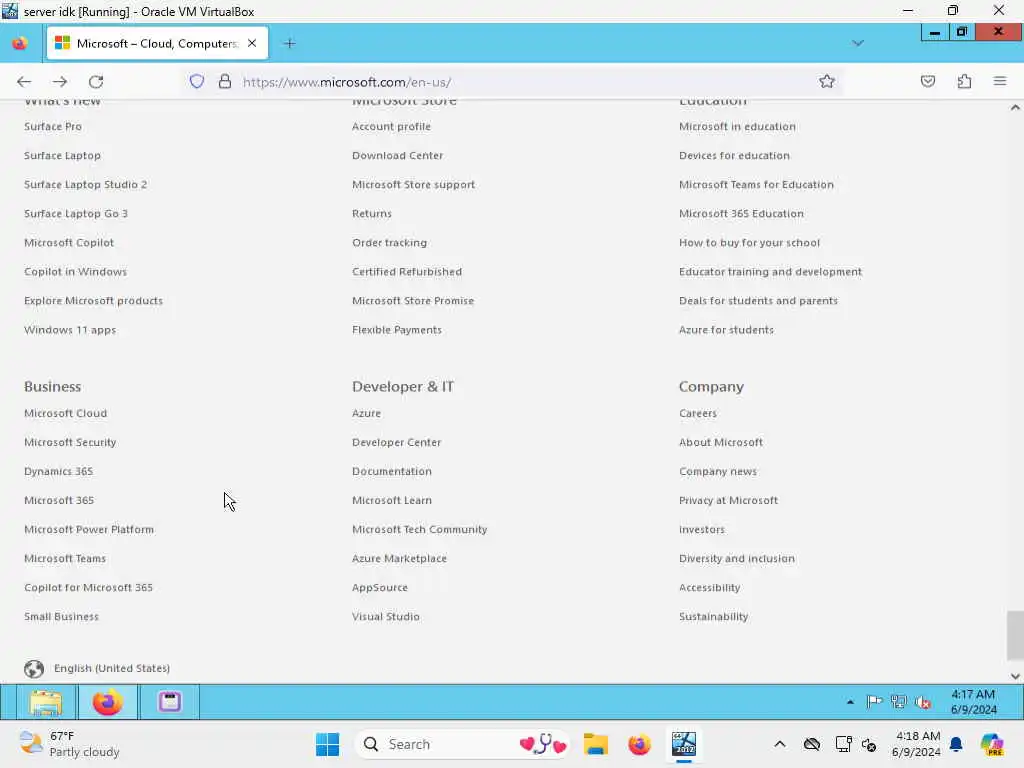Viewport: 1024px width, 768px height.
Task: Open guest clock showing 4:17 AM
Action: [973, 702]
